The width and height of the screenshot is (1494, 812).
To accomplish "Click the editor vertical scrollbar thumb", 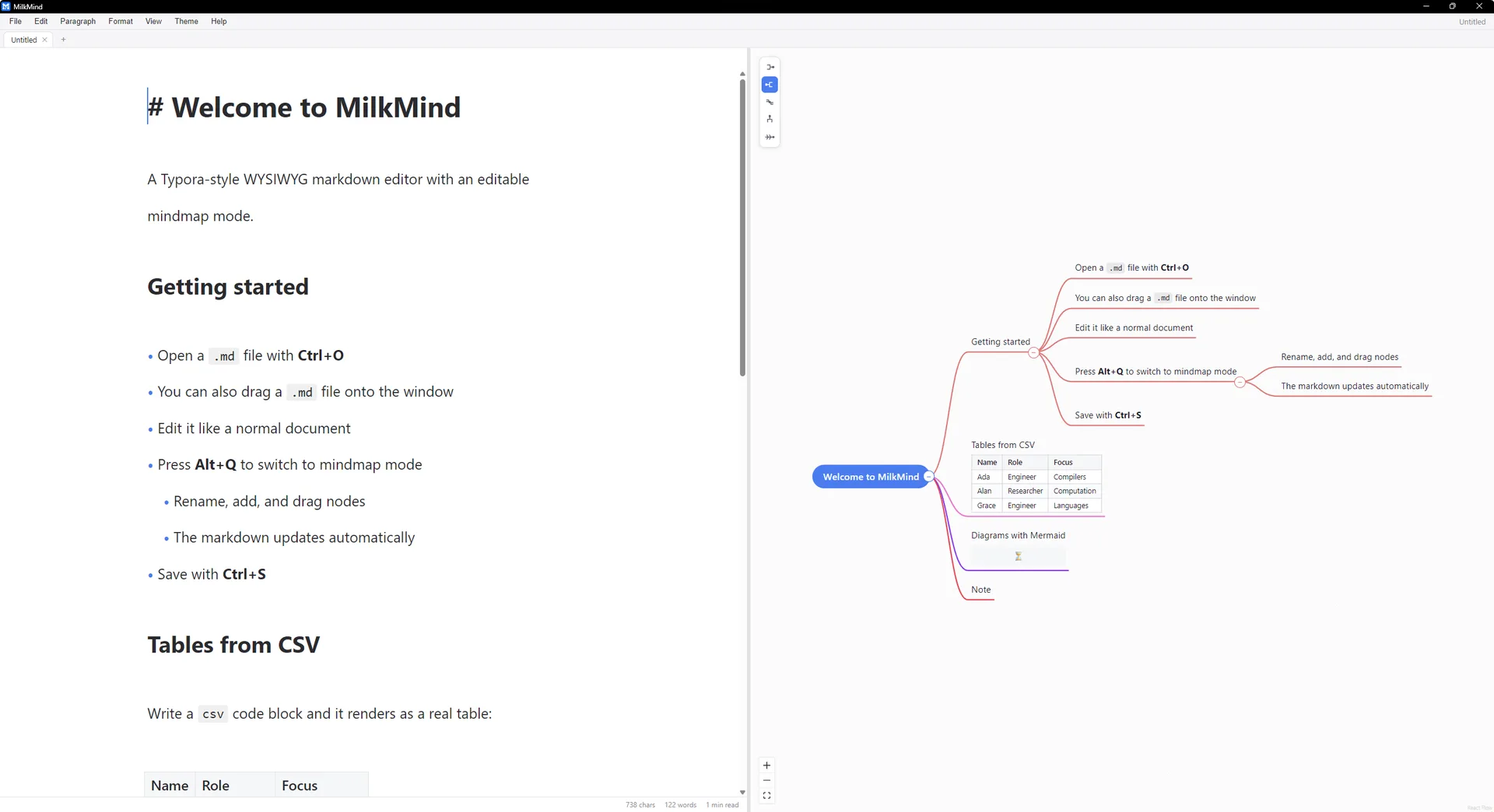I will coord(742,228).
